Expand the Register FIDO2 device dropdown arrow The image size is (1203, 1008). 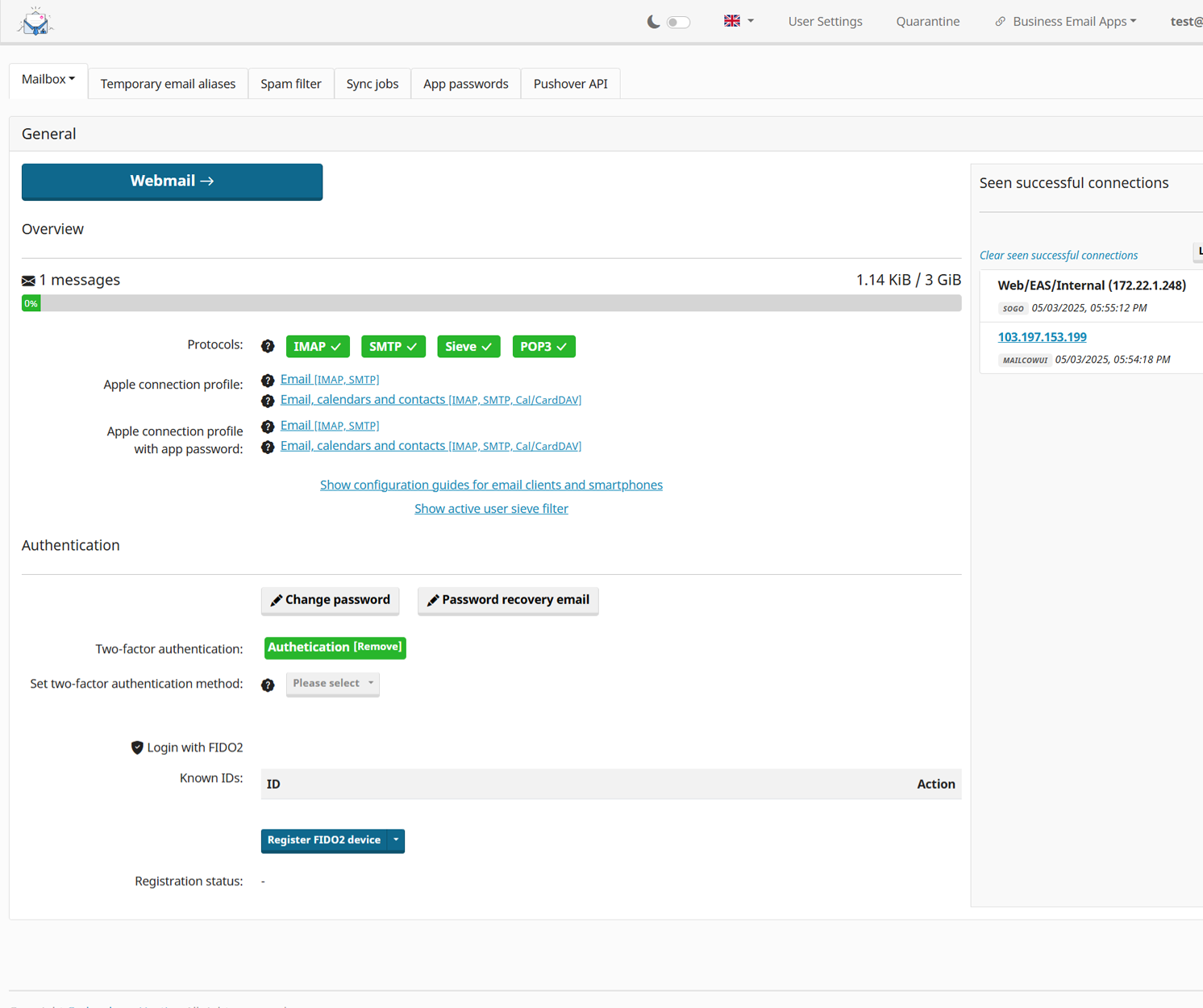point(396,840)
